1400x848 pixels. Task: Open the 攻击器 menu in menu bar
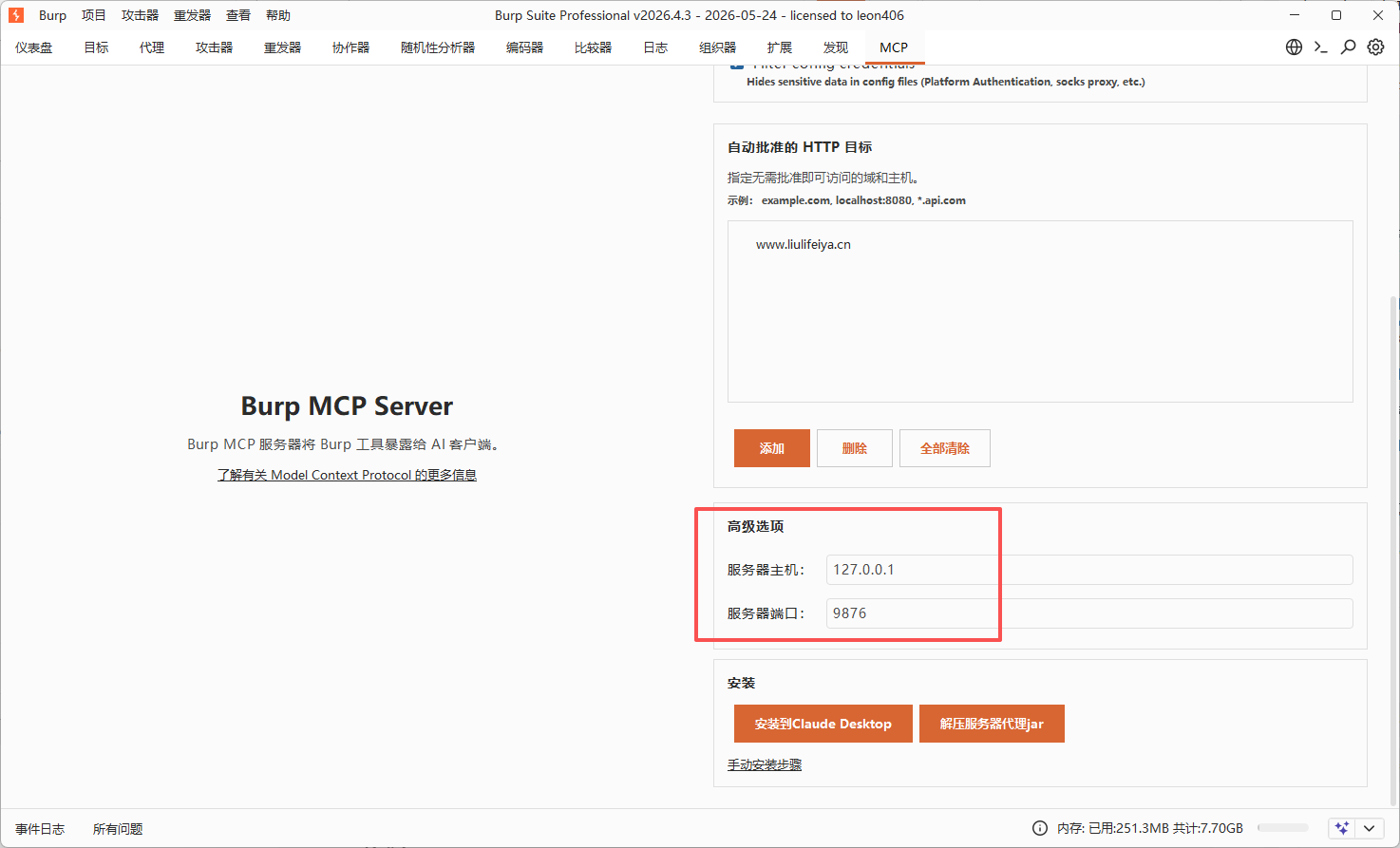(140, 15)
